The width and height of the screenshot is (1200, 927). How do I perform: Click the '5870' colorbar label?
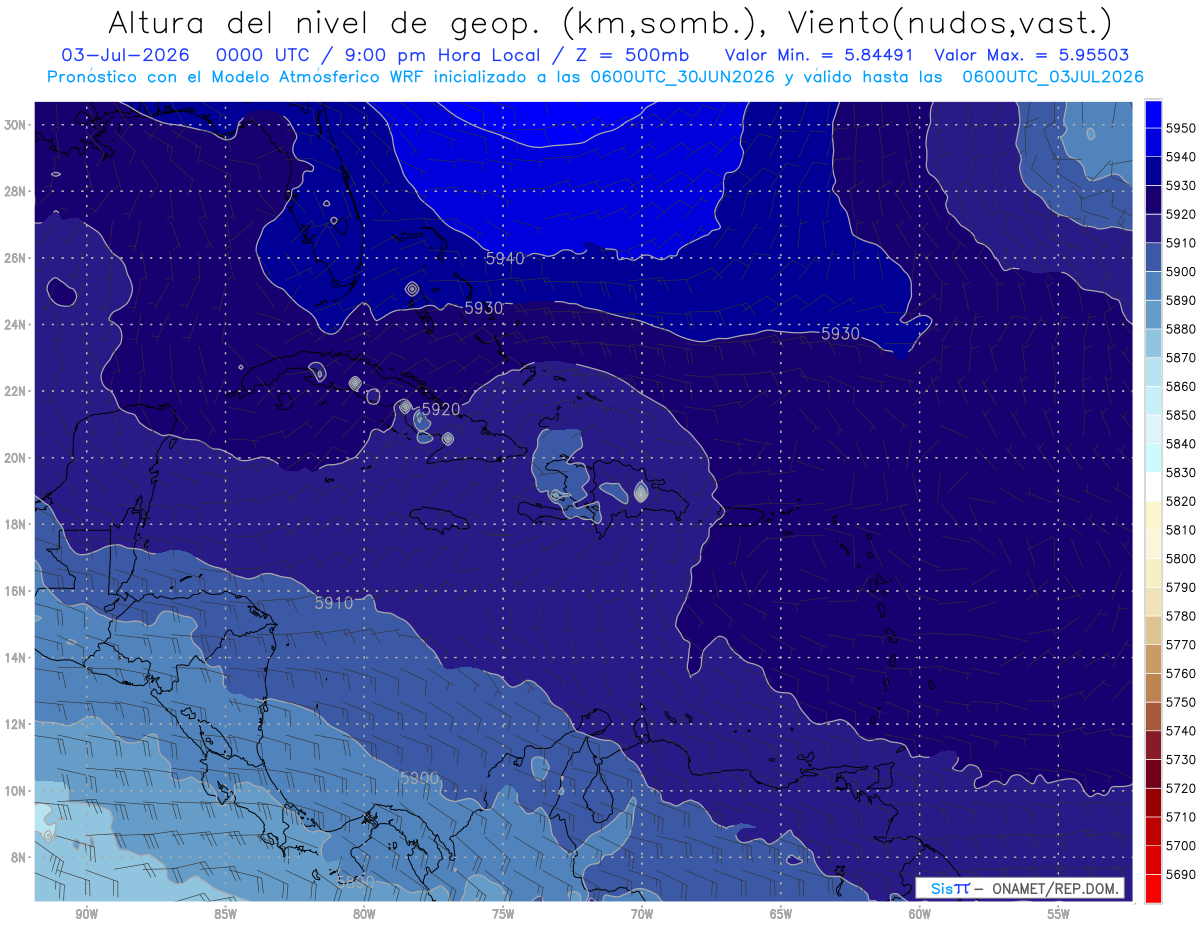pos(1181,357)
